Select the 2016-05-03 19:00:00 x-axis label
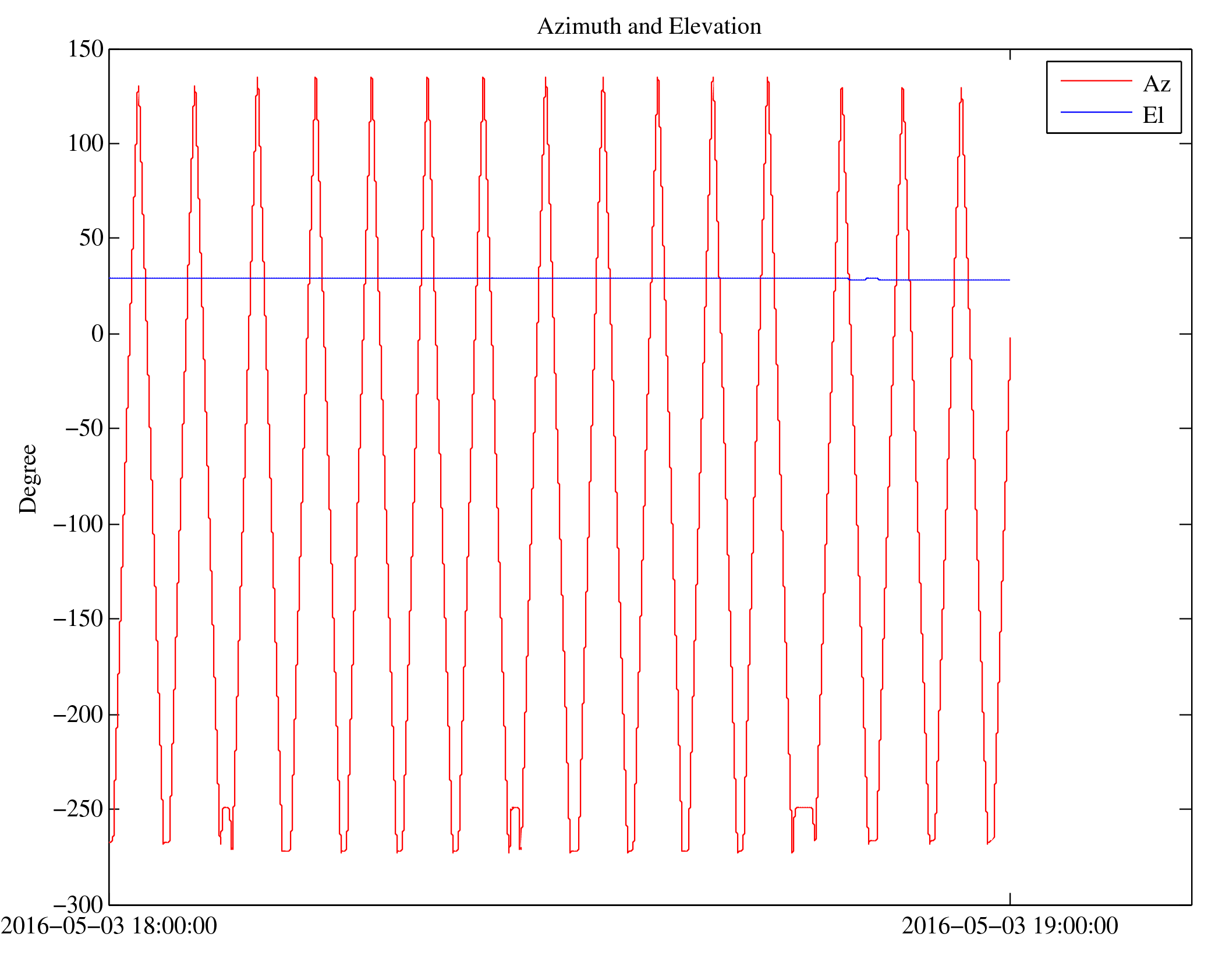Viewport: 1208px width, 980px height. [1009, 926]
